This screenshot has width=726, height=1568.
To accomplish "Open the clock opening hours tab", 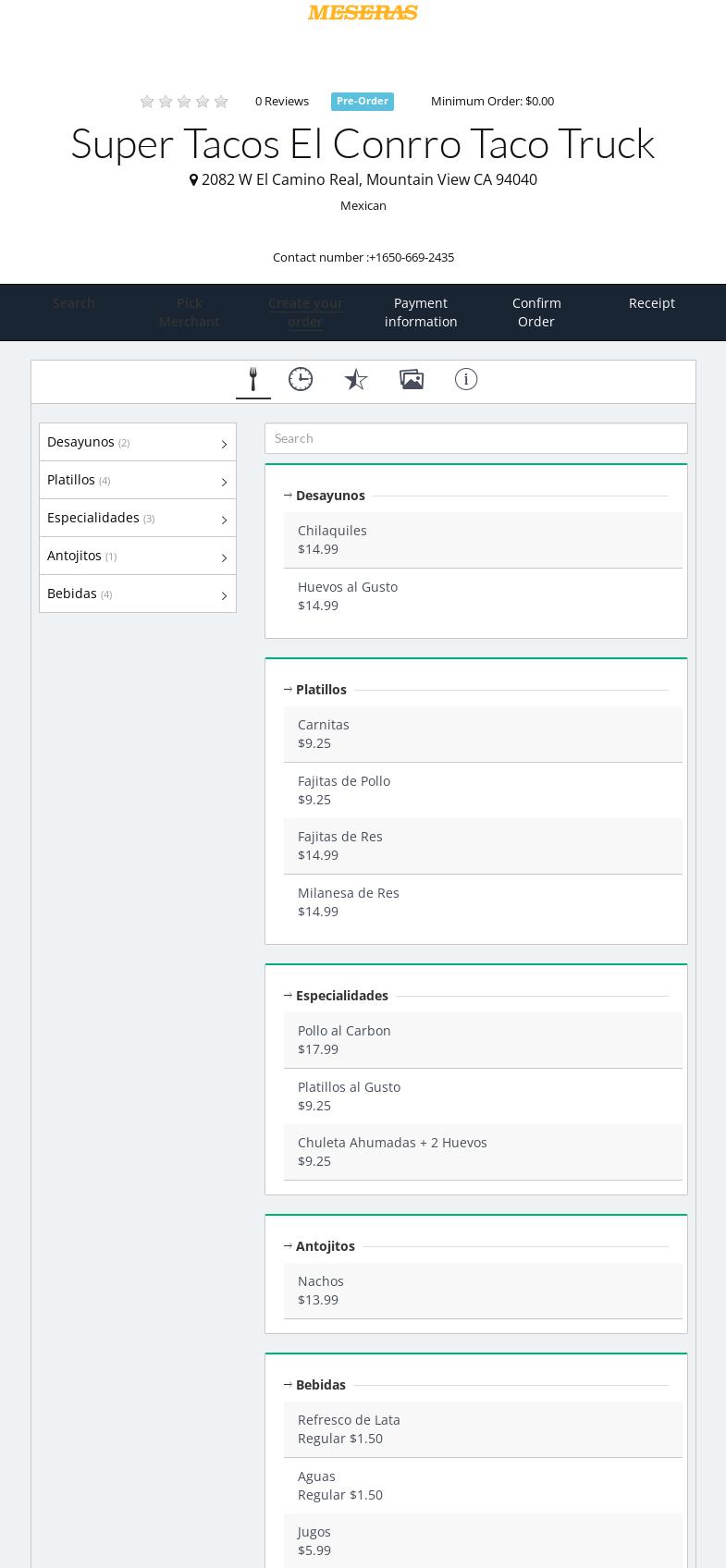I will coord(301,379).
